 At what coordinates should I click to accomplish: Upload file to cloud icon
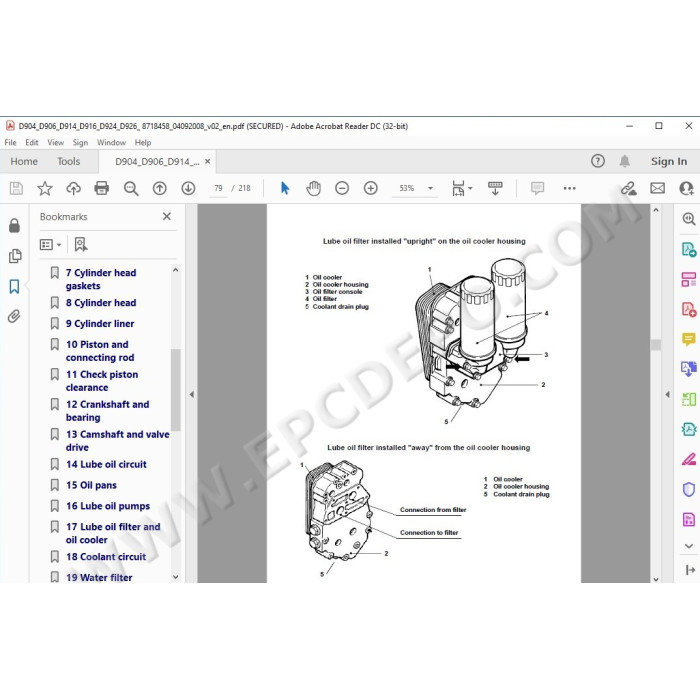point(73,188)
